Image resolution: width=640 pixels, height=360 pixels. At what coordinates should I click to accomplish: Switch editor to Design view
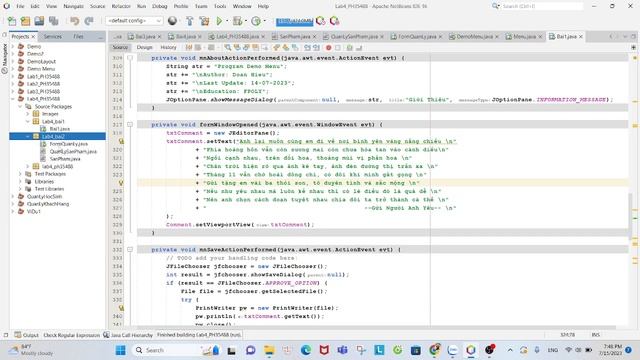[x=144, y=47]
